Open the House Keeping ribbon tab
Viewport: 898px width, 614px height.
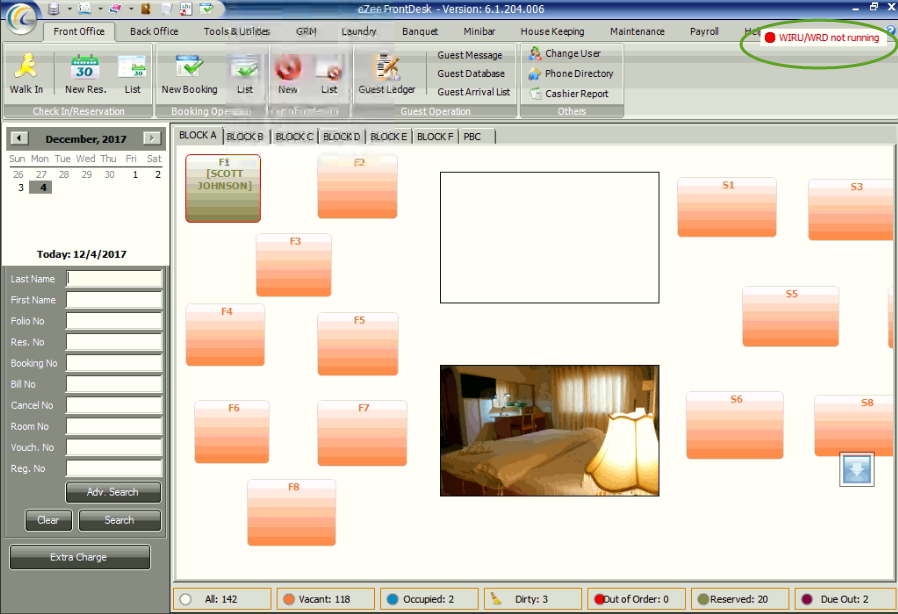point(552,32)
